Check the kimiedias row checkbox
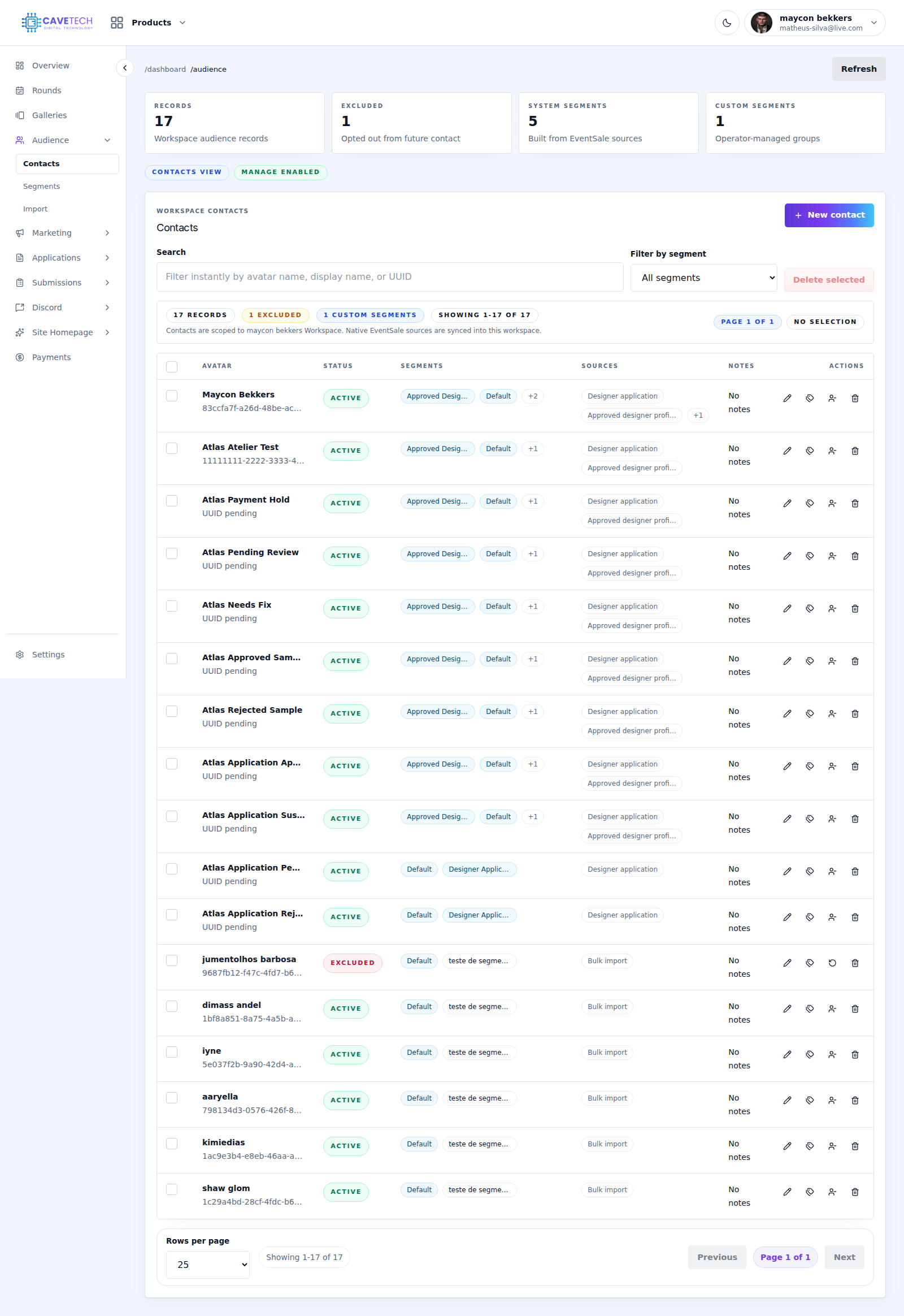Viewport: 904px width, 1316px height. (172, 1143)
